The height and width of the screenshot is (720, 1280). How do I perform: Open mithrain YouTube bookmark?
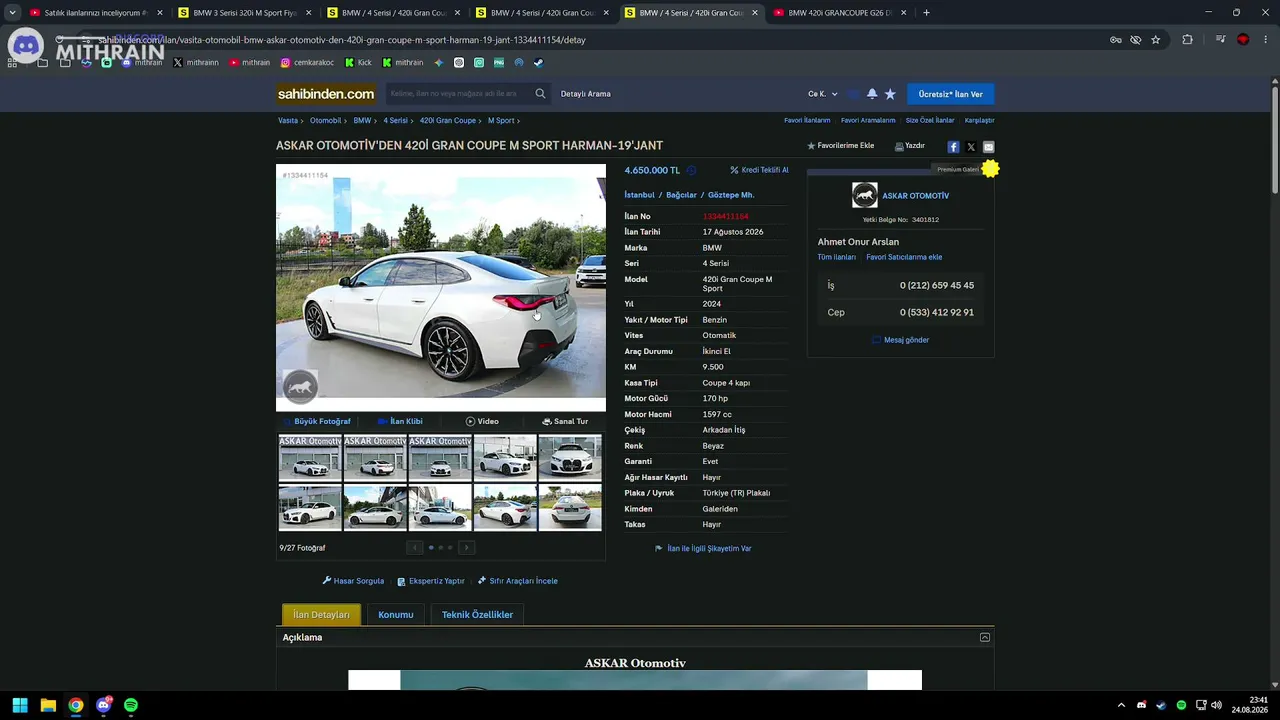point(249,62)
